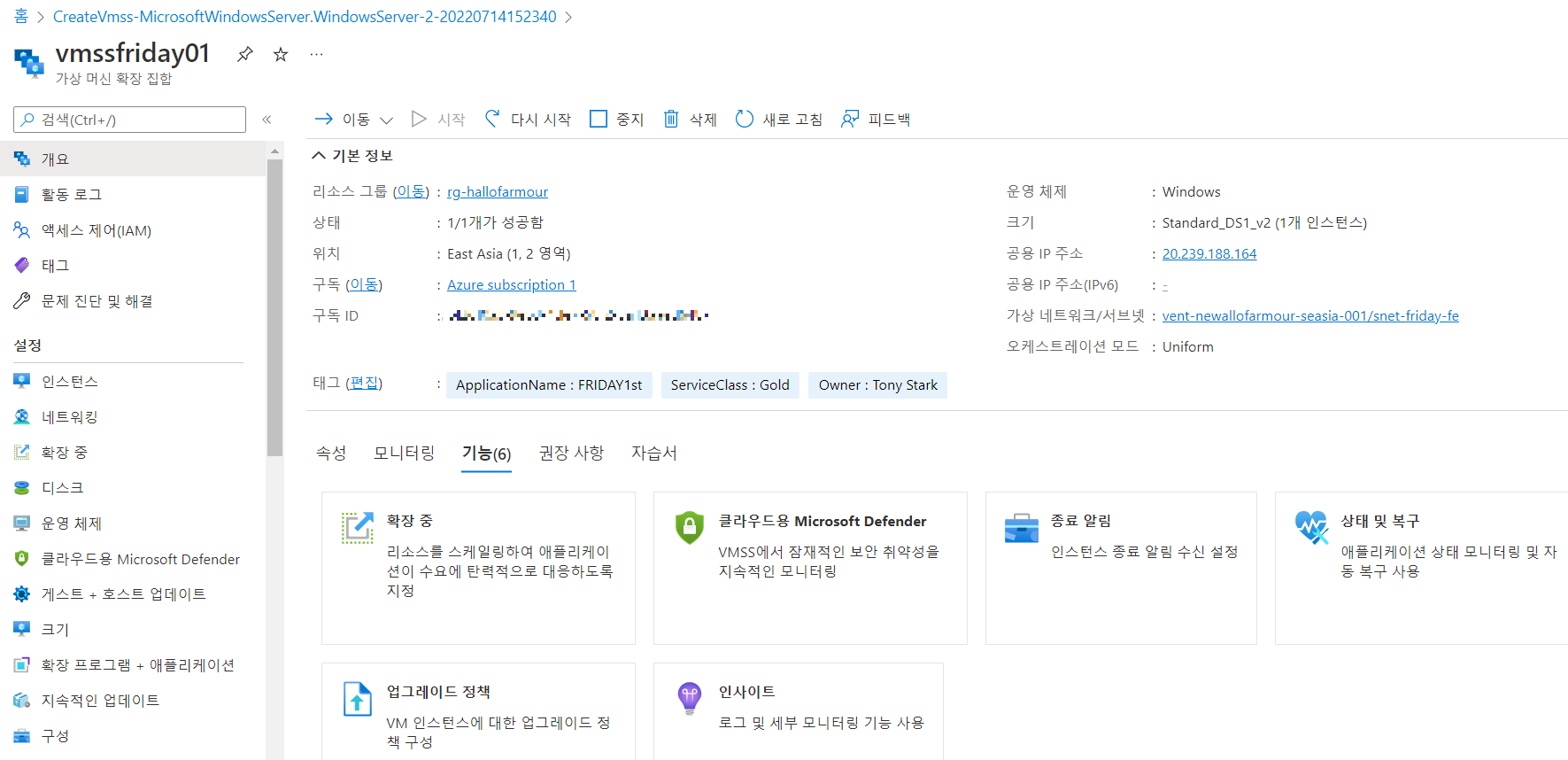Click the 이동 link next to 구독
Viewport: 1568px width, 760px height.
(x=364, y=284)
